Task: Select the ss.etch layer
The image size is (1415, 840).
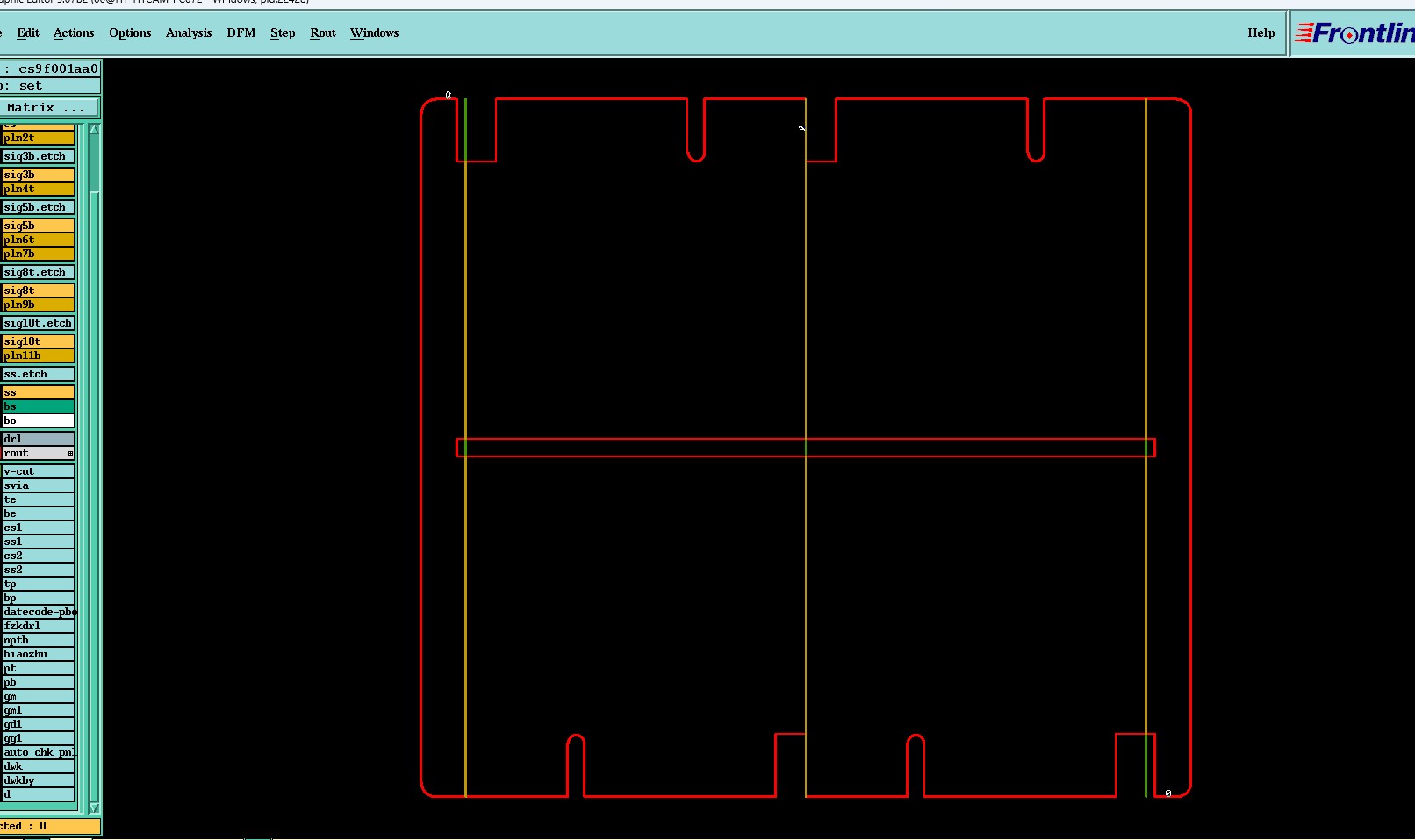Action: click(x=38, y=374)
